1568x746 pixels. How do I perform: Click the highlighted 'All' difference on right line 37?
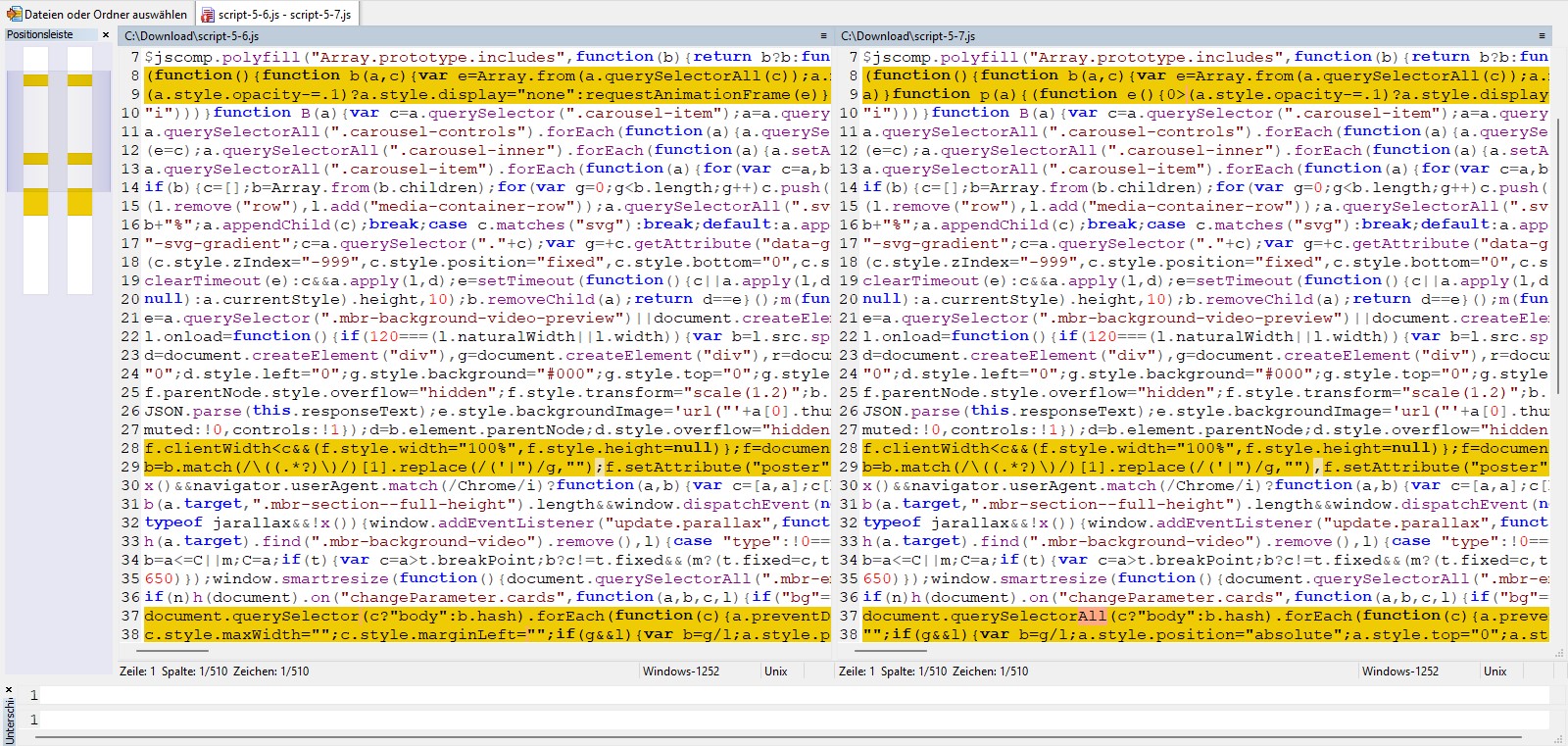tap(1092, 616)
